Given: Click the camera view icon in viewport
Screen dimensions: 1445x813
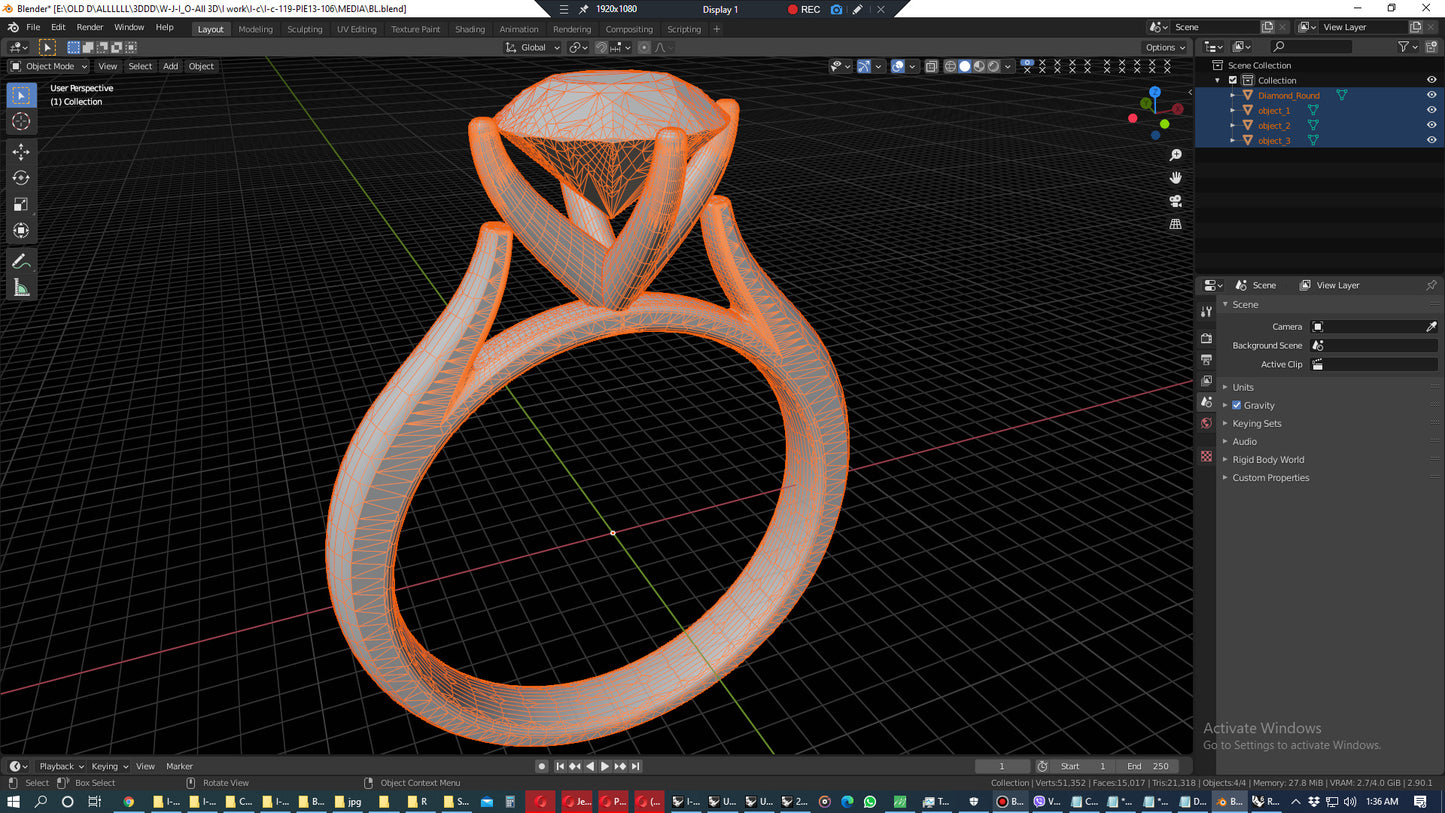Looking at the screenshot, I should (1176, 201).
